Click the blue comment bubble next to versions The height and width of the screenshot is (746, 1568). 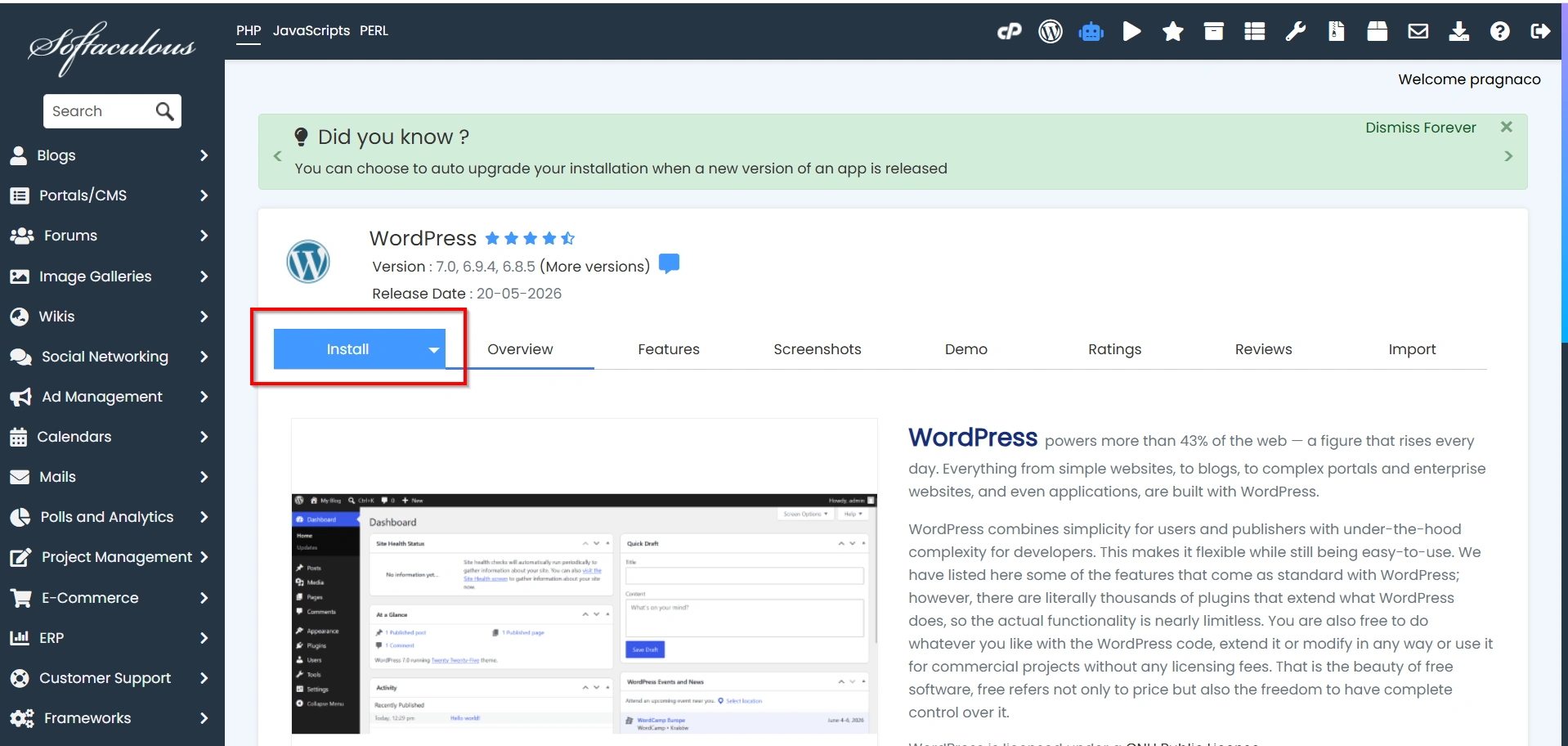coord(669,263)
